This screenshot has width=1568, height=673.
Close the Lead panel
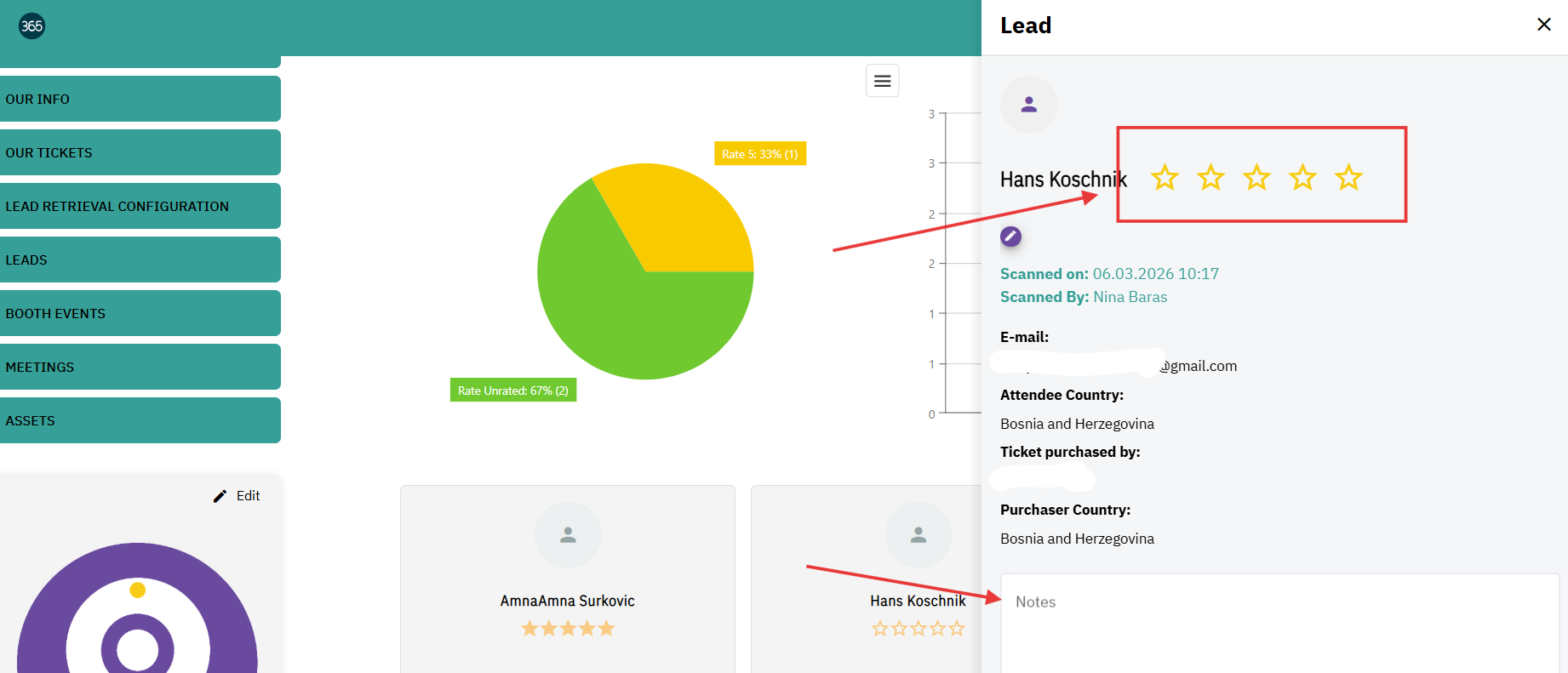click(x=1543, y=25)
